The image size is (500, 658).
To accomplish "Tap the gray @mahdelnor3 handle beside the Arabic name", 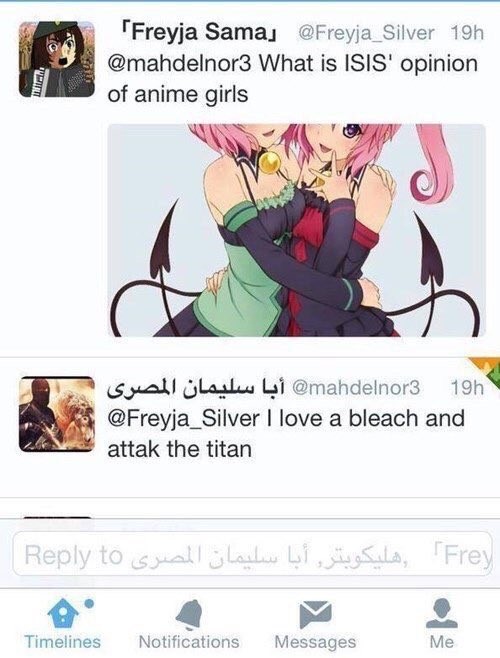I will [356, 388].
